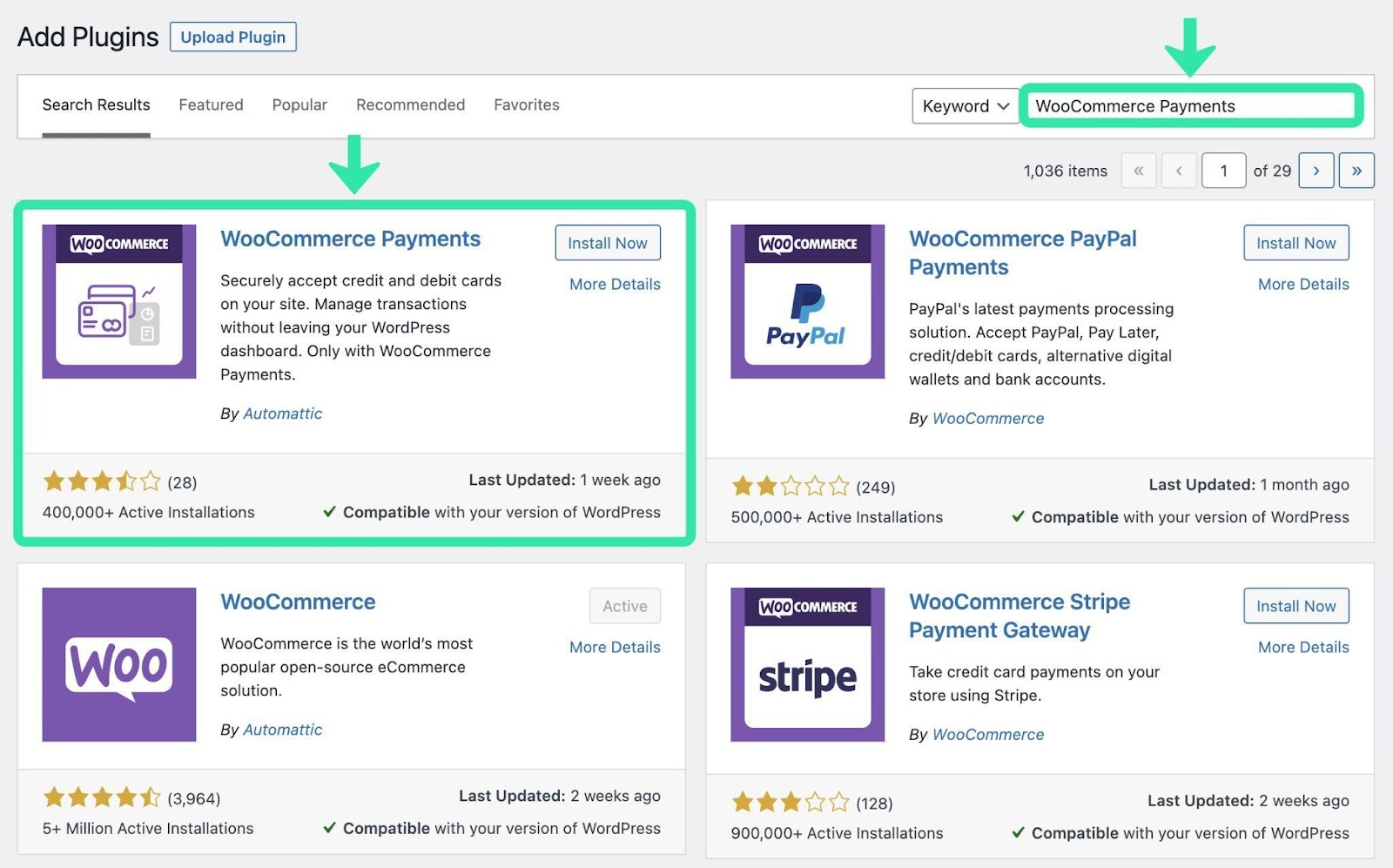Viewport: 1393px width, 868px height.
Task: Click the Upload Plugin button
Action: coord(233,37)
